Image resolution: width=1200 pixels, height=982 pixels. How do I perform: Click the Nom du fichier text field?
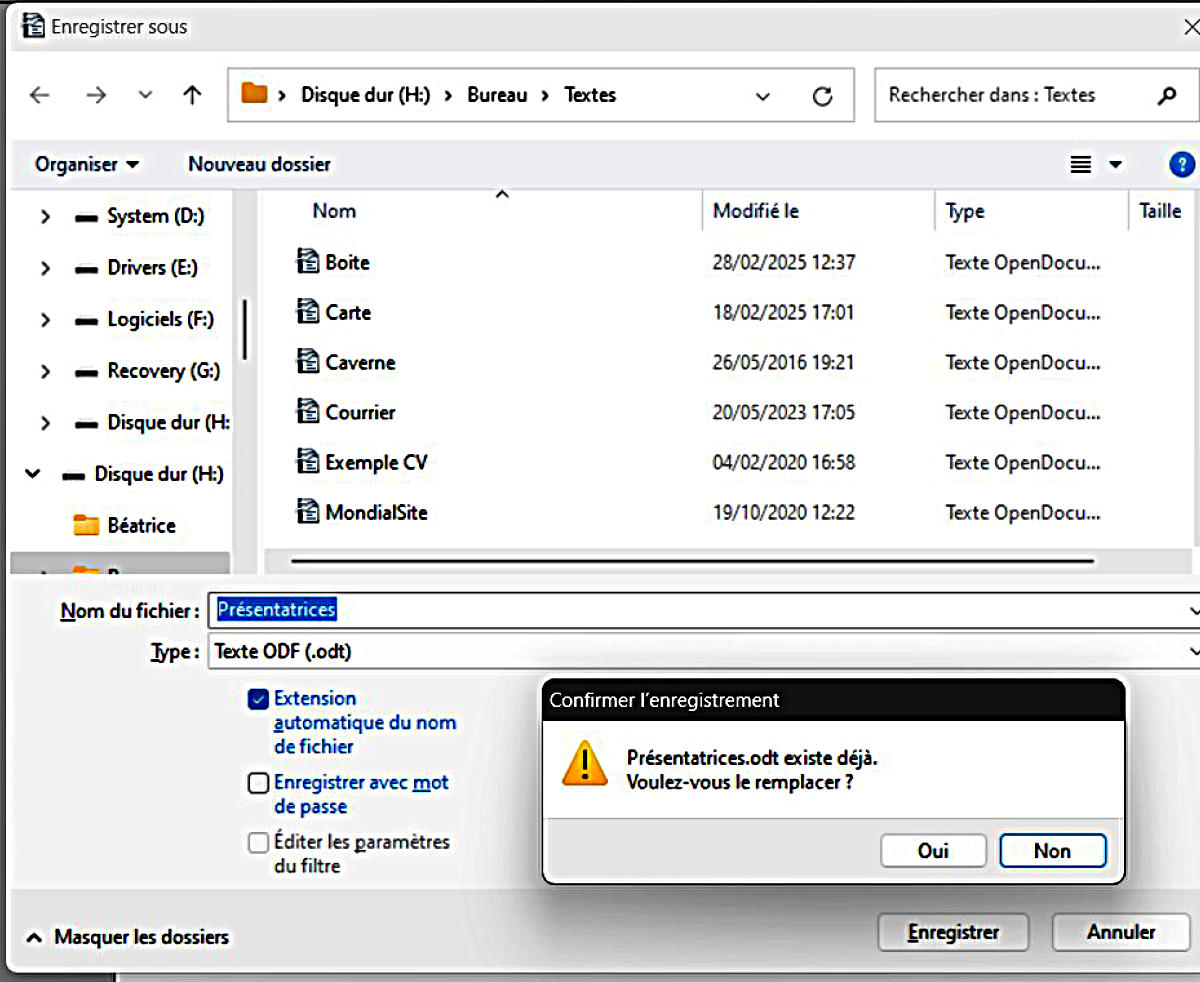click(x=700, y=609)
